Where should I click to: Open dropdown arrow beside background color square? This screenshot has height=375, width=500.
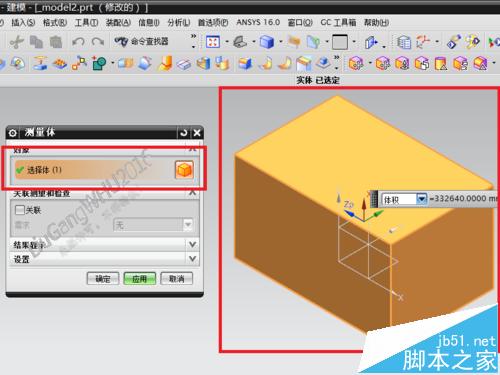pos(354,42)
